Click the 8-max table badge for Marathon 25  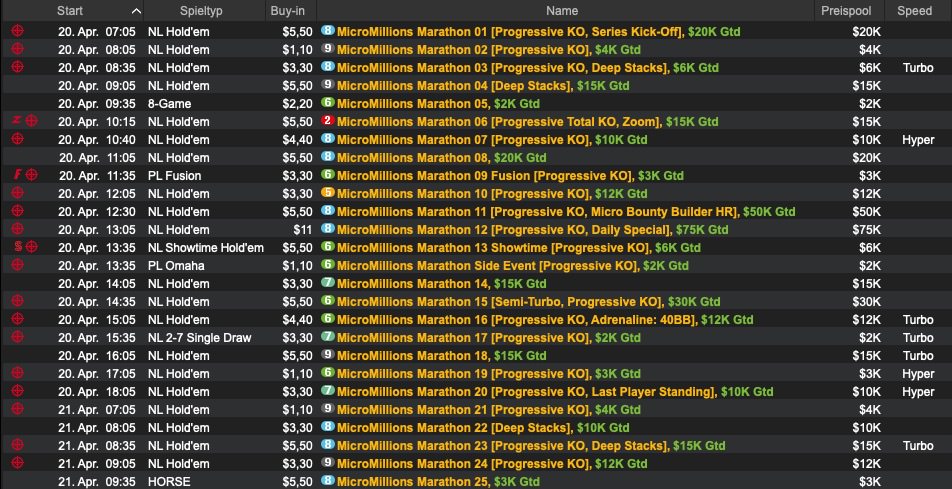pyautogui.click(x=328, y=481)
